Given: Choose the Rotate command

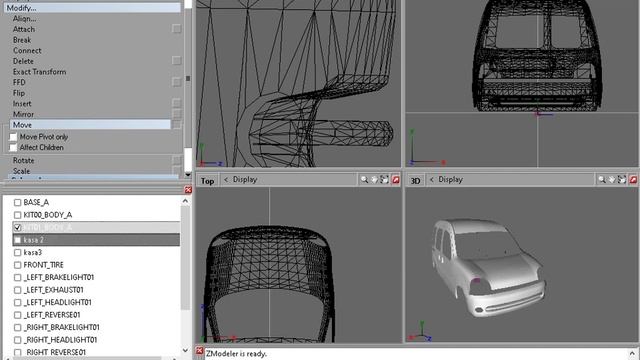Looking at the screenshot, I should (23, 160).
